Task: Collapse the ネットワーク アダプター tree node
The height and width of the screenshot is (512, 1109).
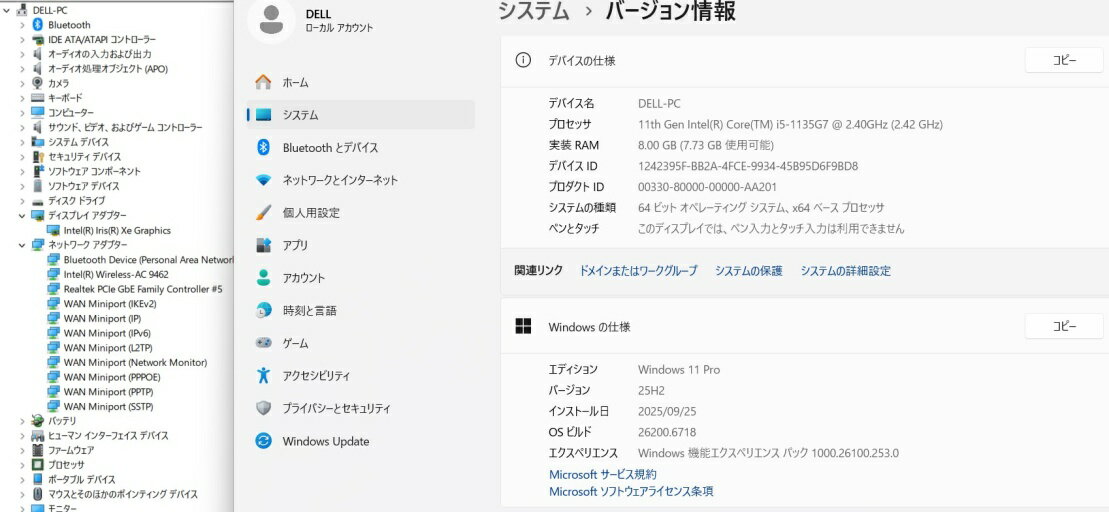Action: 22,245
